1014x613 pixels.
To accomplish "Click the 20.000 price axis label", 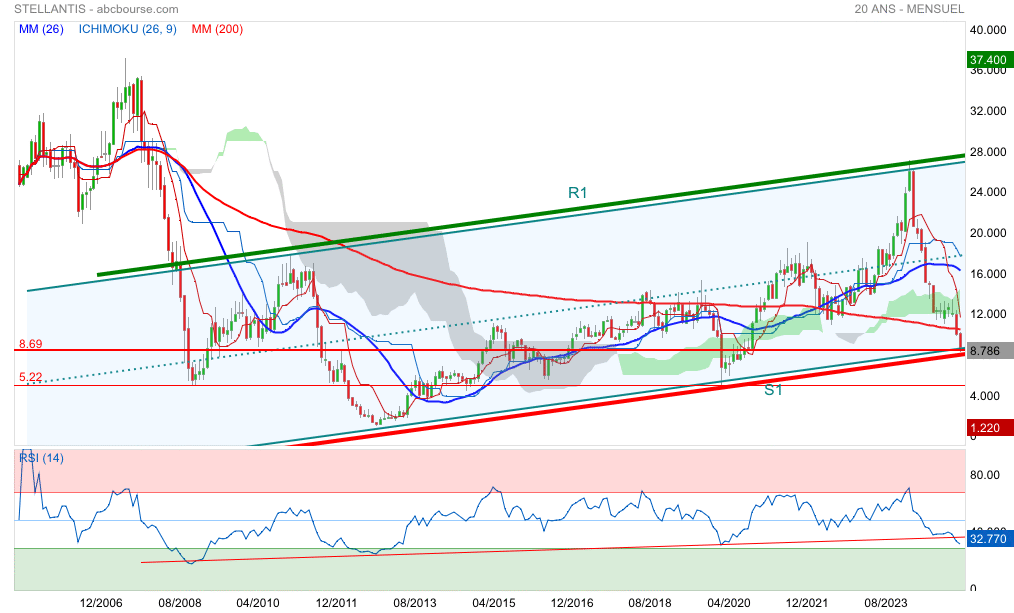I will [x=988, y=233].
